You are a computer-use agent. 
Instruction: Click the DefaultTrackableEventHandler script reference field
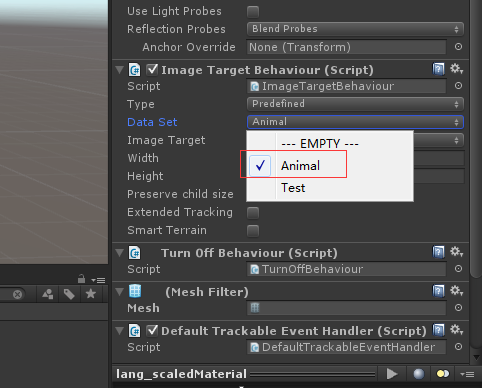pos(346,347)
